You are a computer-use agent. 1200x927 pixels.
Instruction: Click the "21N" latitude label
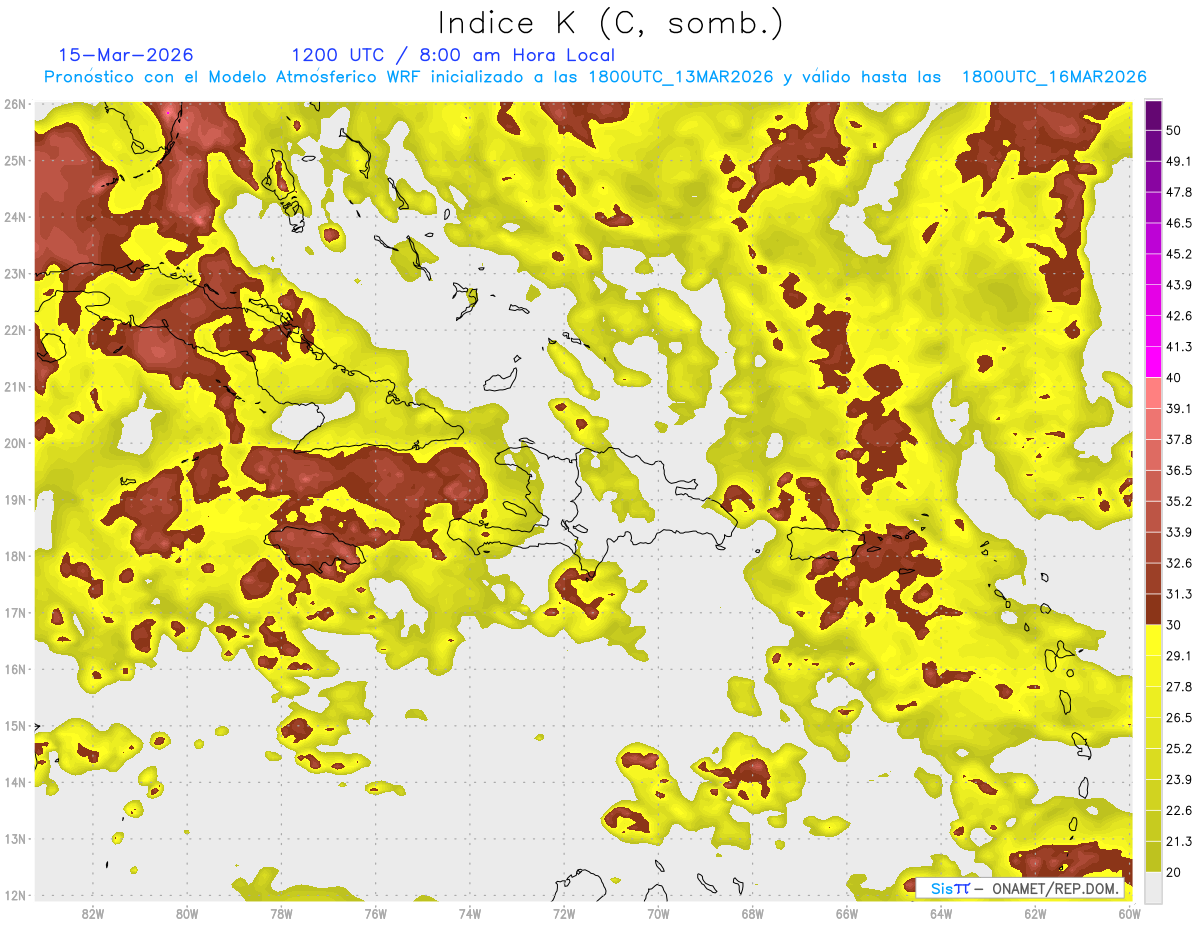coord(14,387)
